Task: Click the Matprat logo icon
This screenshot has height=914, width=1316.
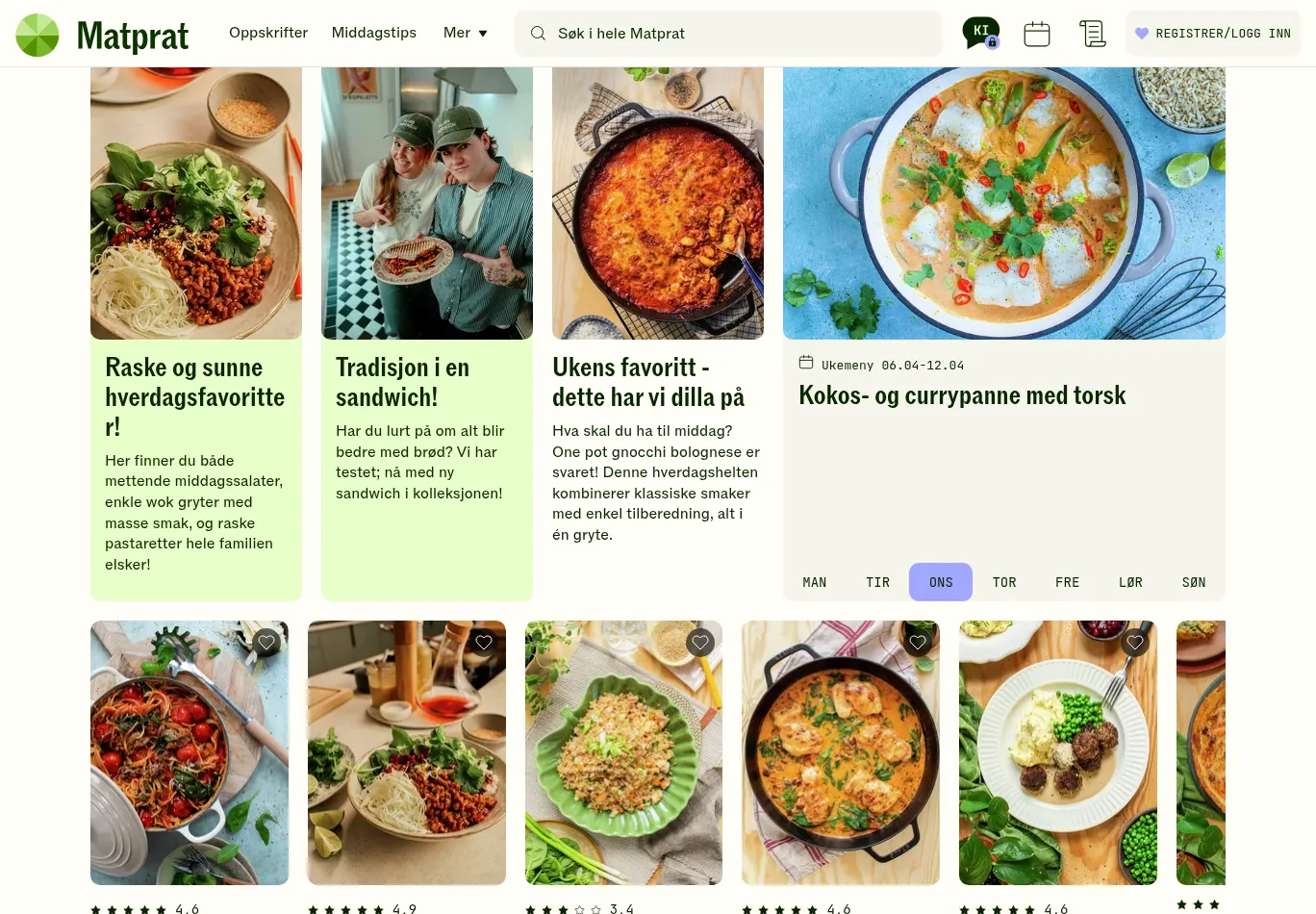Action: 38,35
